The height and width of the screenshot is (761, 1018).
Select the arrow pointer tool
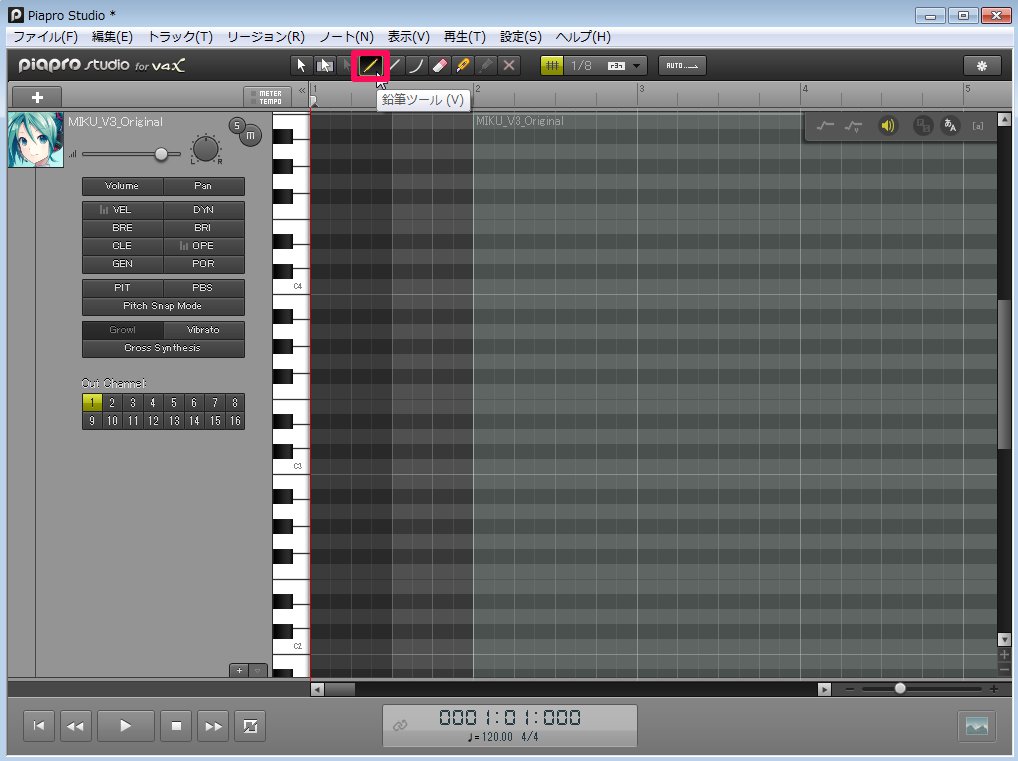coord(301,66)
